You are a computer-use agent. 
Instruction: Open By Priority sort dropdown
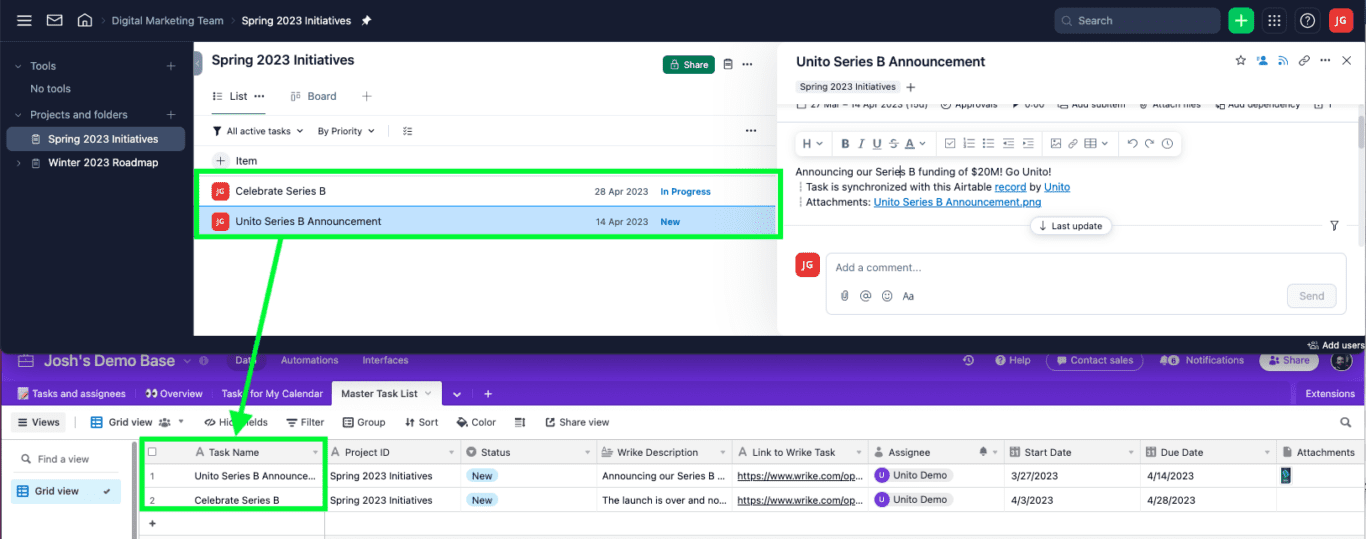[x=346, y=131]
